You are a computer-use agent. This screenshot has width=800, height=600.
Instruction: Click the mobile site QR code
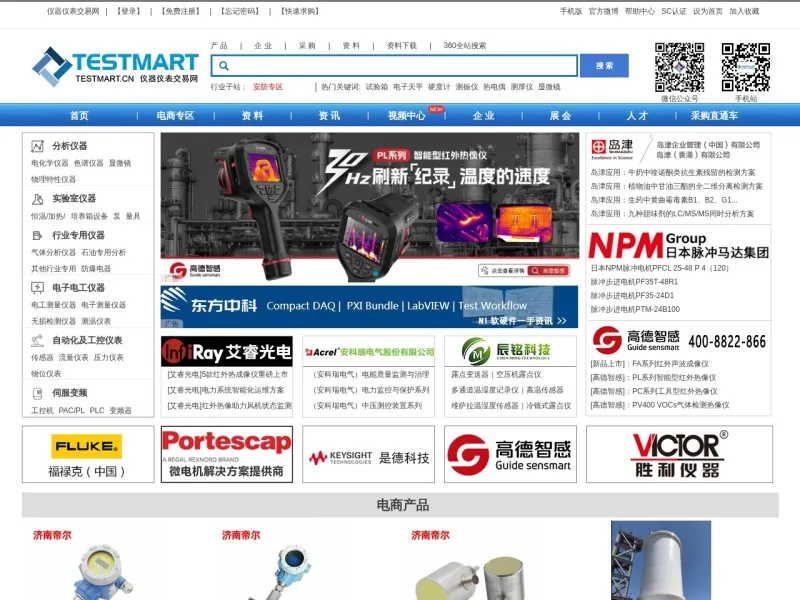[x=745, y=67]
